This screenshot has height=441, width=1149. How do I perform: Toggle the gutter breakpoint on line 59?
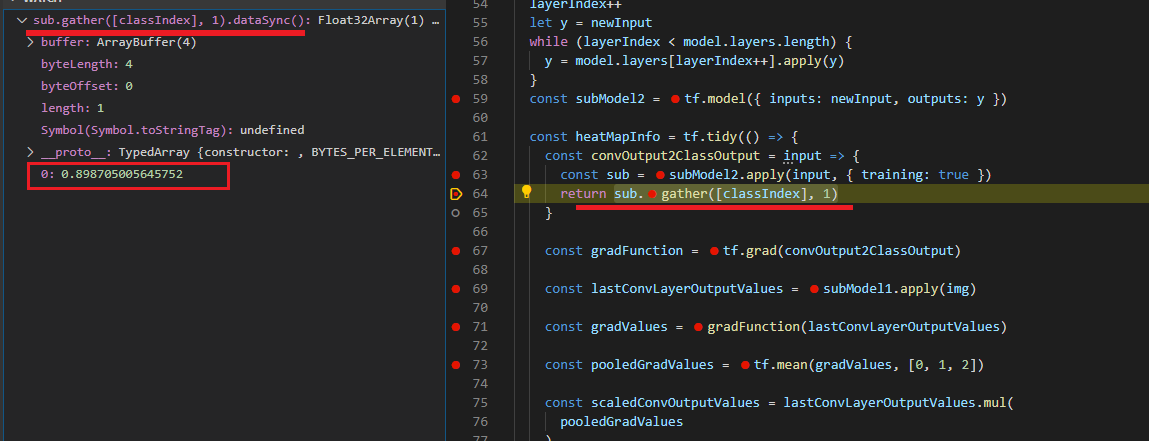click(456, 99)
